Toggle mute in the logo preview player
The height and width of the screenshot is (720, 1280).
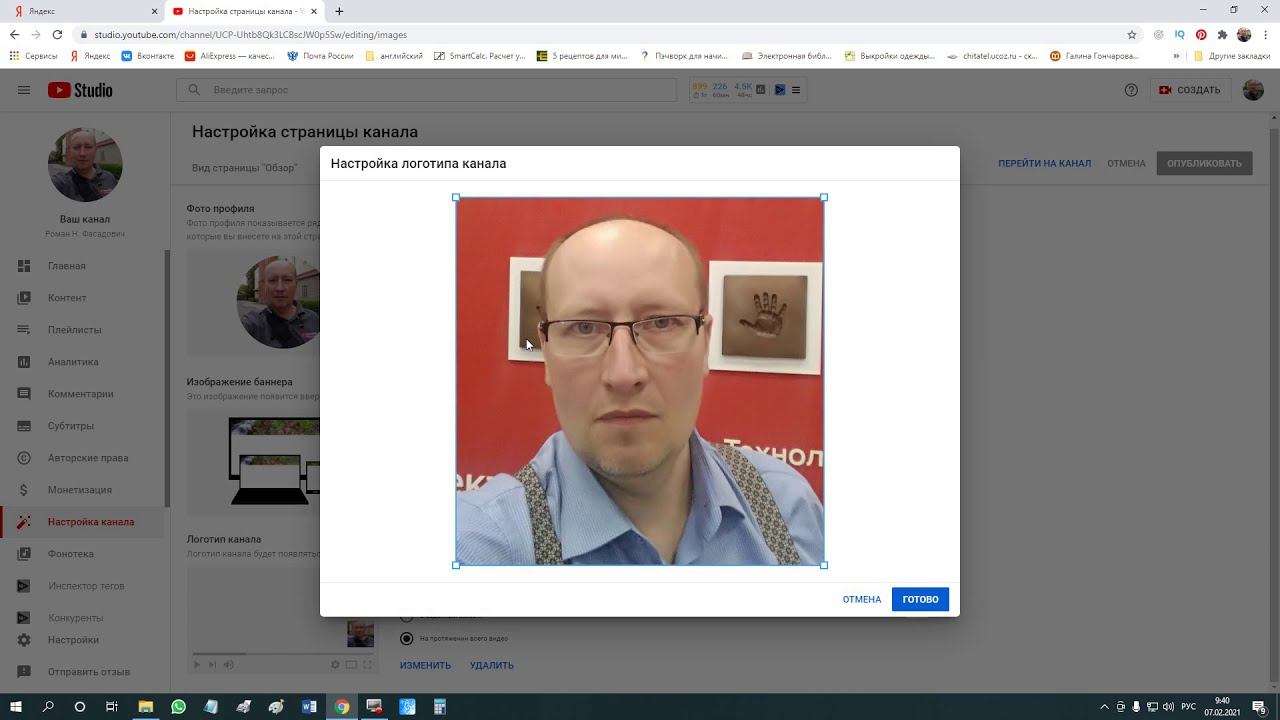229,665
